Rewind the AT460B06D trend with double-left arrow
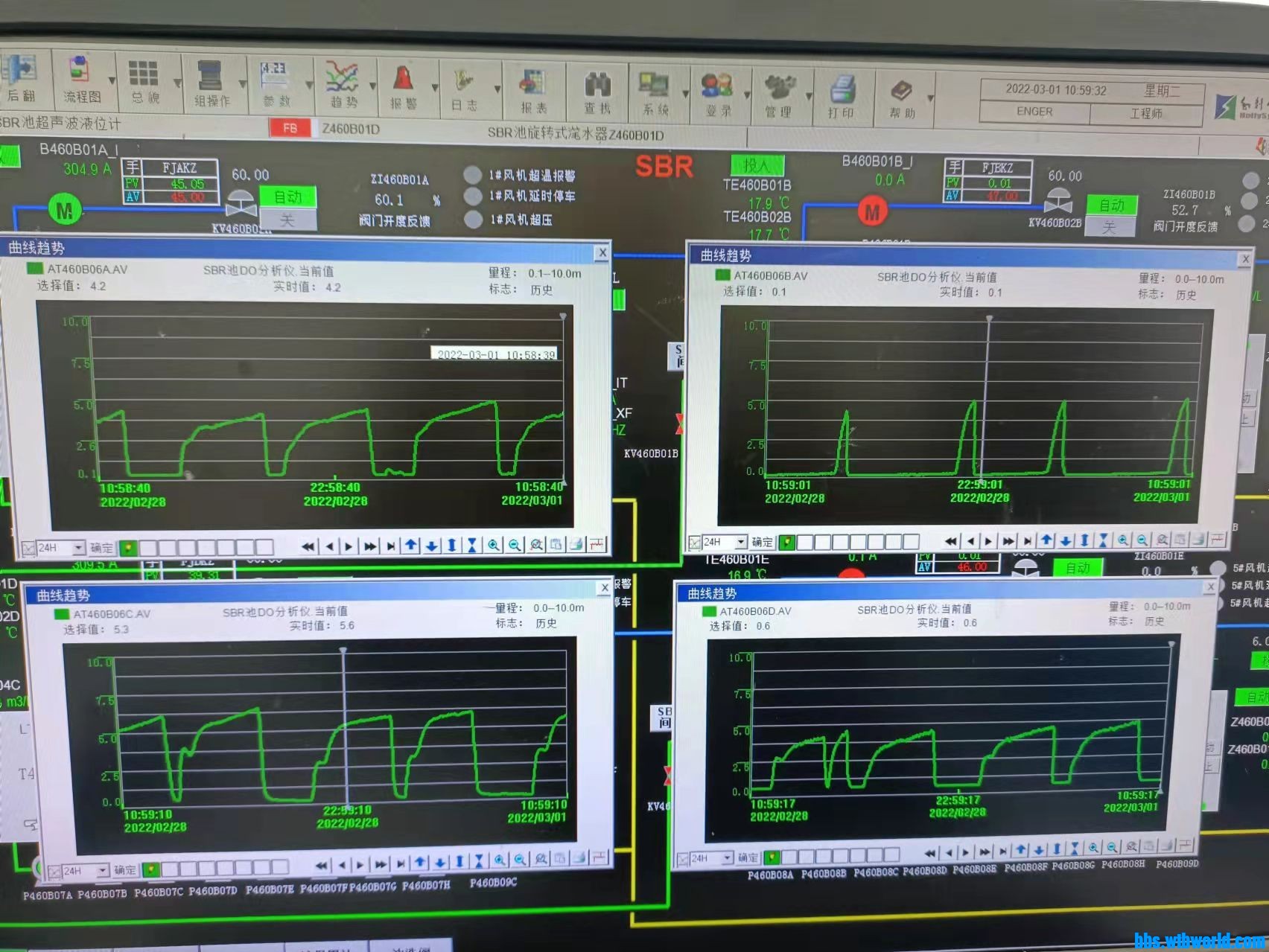This screenshot has width=1269, height=952. click(930, 852)
